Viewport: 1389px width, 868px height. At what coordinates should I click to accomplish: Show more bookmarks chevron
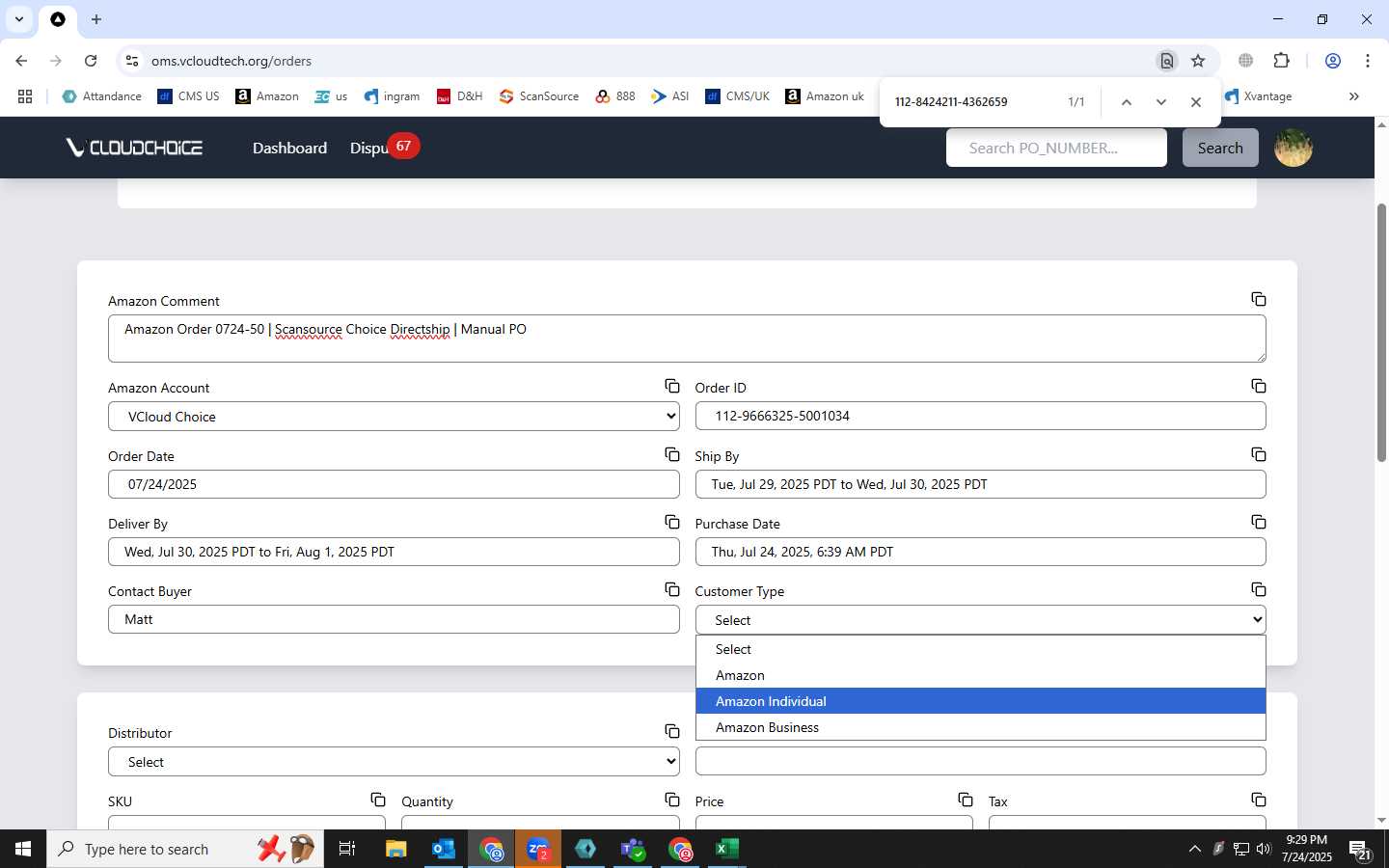click(x=1354, y=96)
